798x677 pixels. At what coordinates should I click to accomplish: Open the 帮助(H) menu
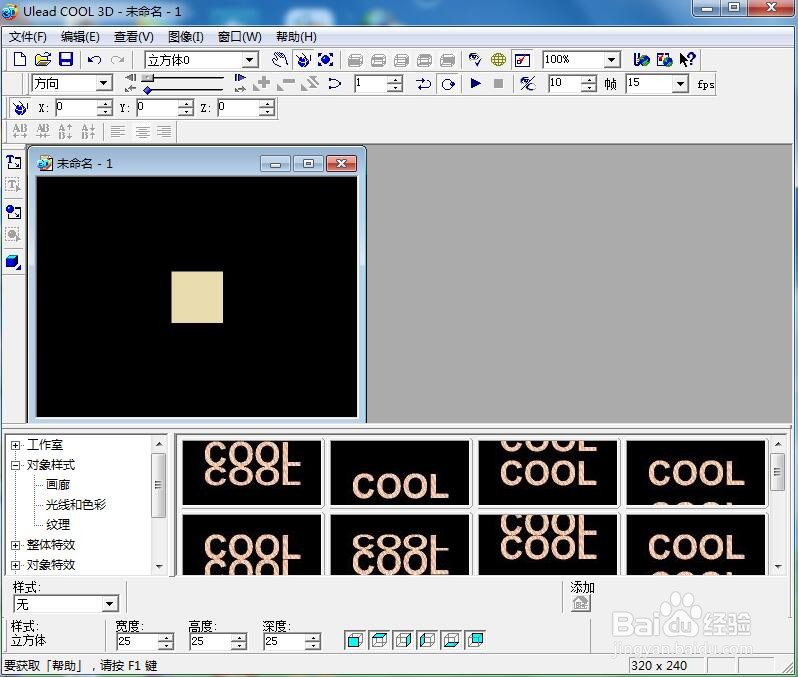pyautogui.click(x=296, y=37)
